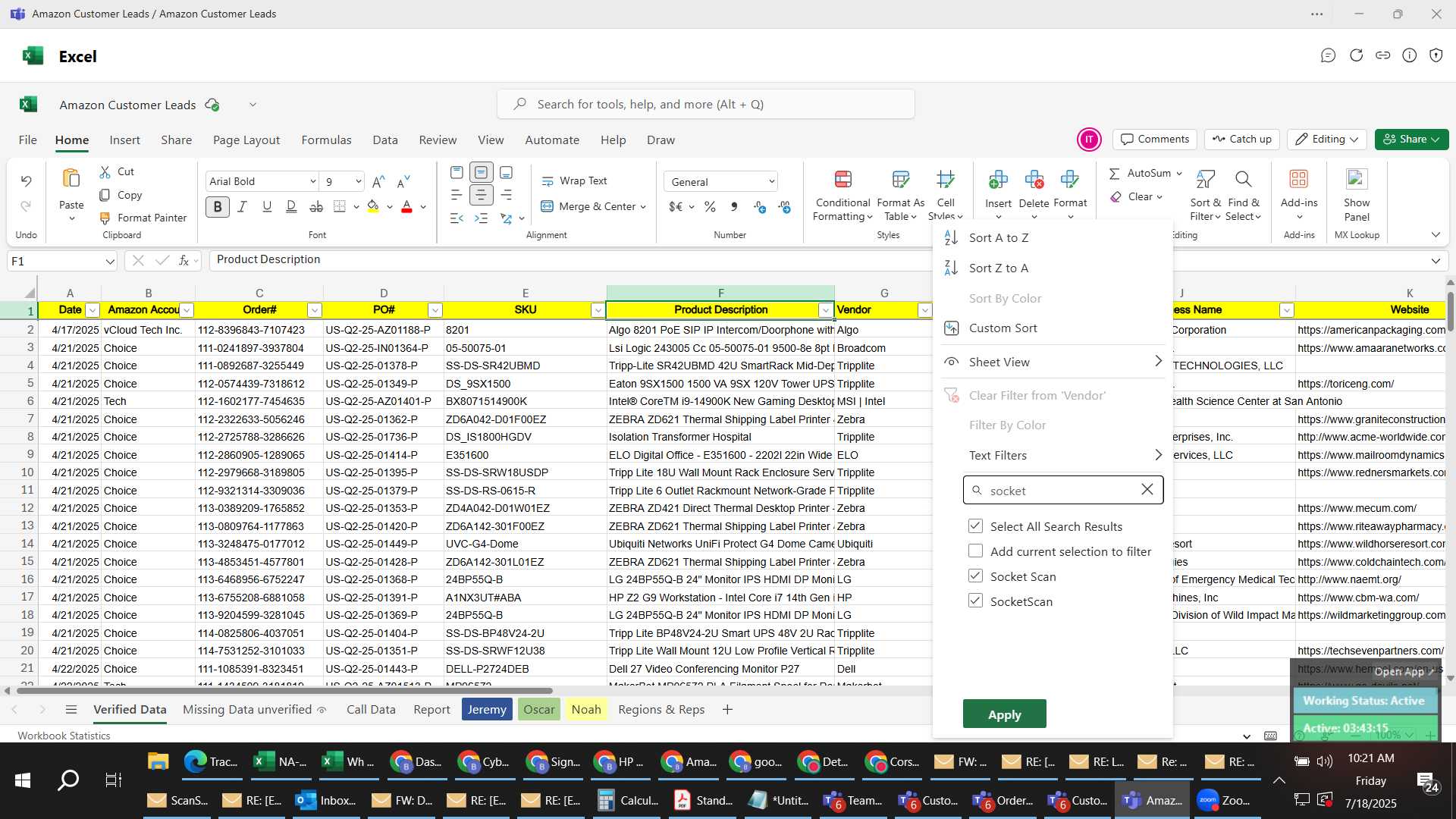Open the Formulas ribbon tab
The height and width of the screenshot is (819, 1456).
326,140
